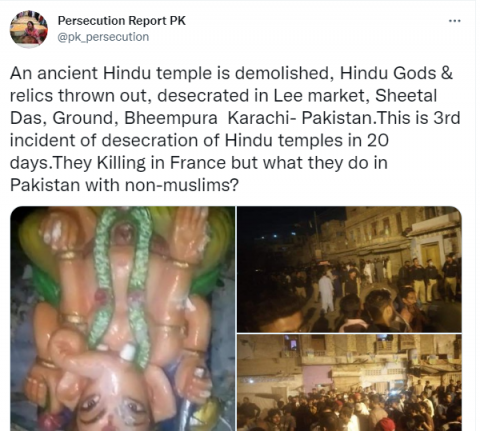Open the three-dot more options menu
The height and width of the screenshot is (431, 480).
coord(454,21)
